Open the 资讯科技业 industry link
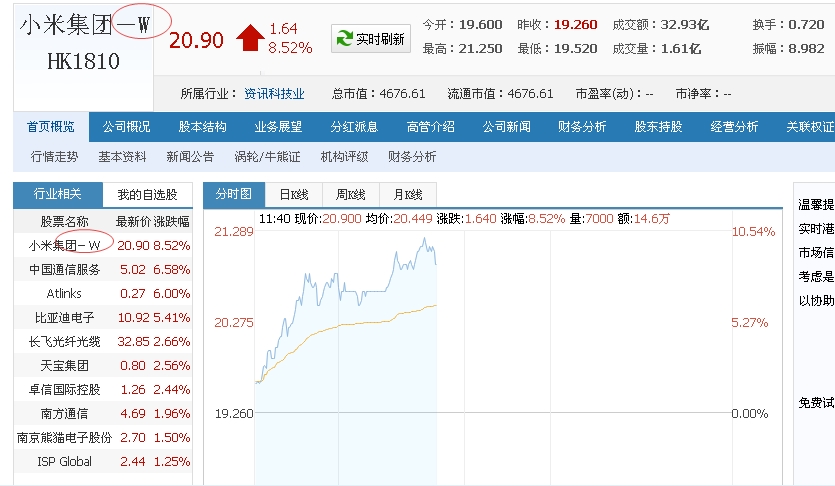835x486 pixels. click(274, 94)
